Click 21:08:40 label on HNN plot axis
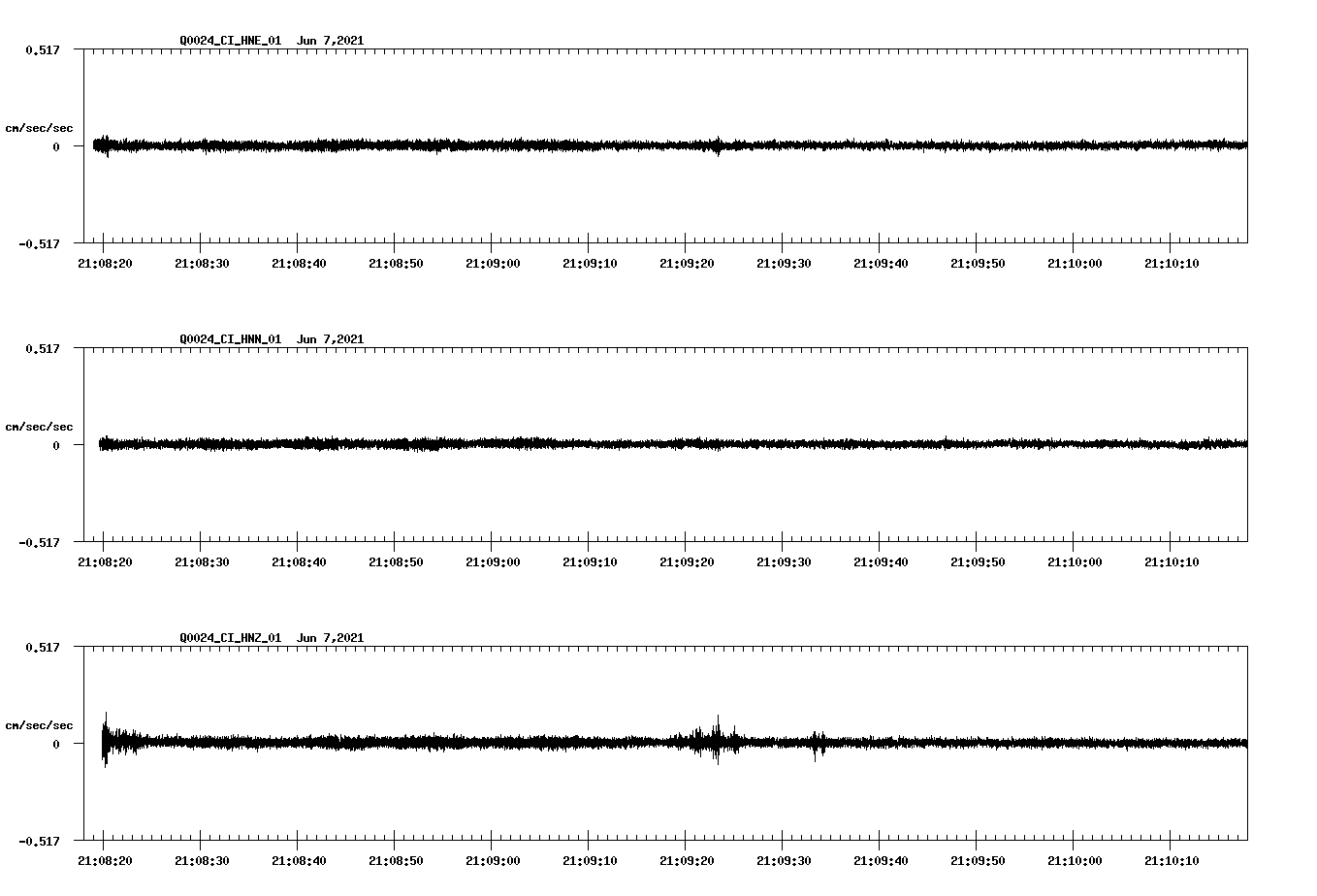Viewport: 1317px width, 896px height. (299, 562)
